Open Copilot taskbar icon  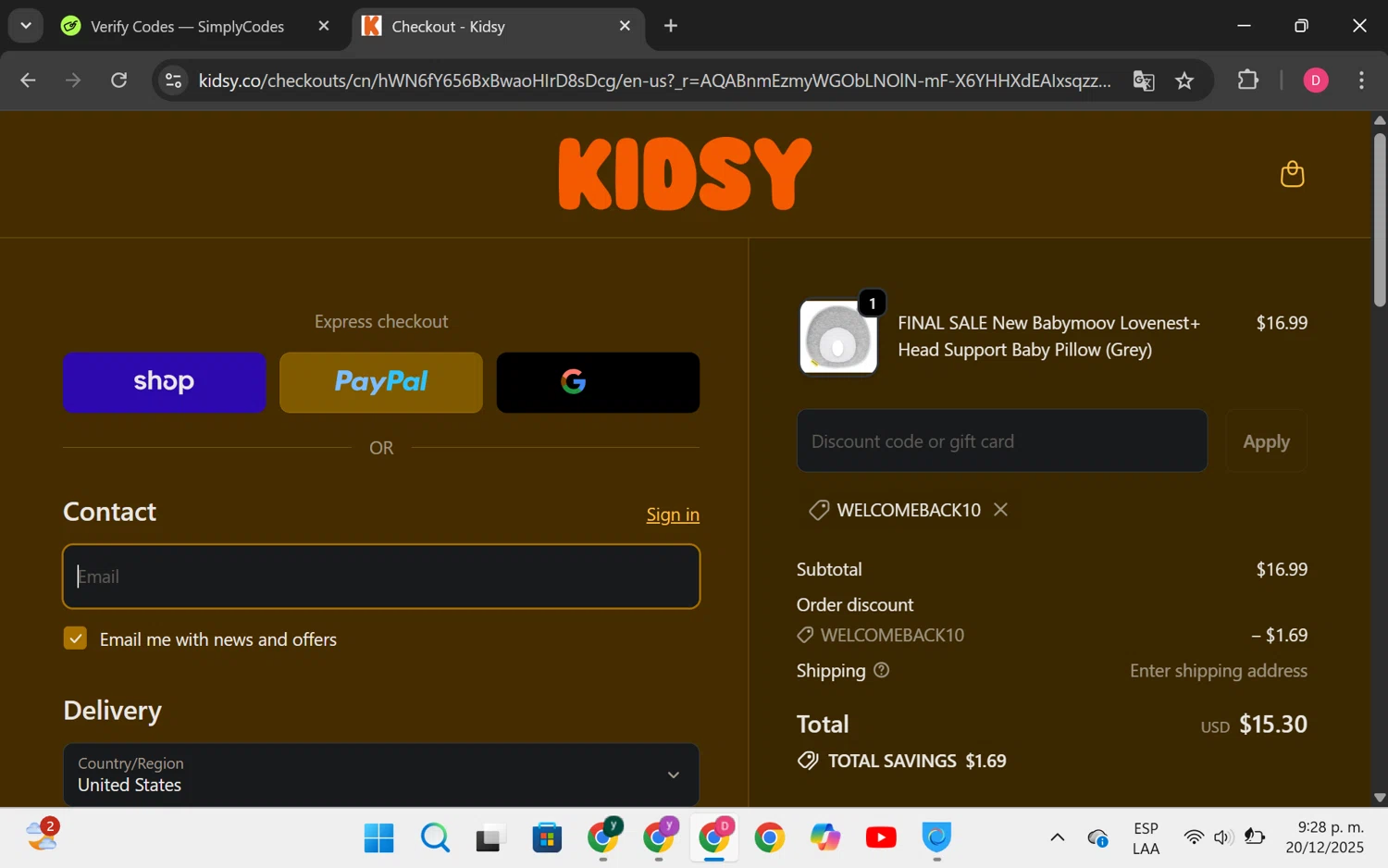tap(825, 837)
